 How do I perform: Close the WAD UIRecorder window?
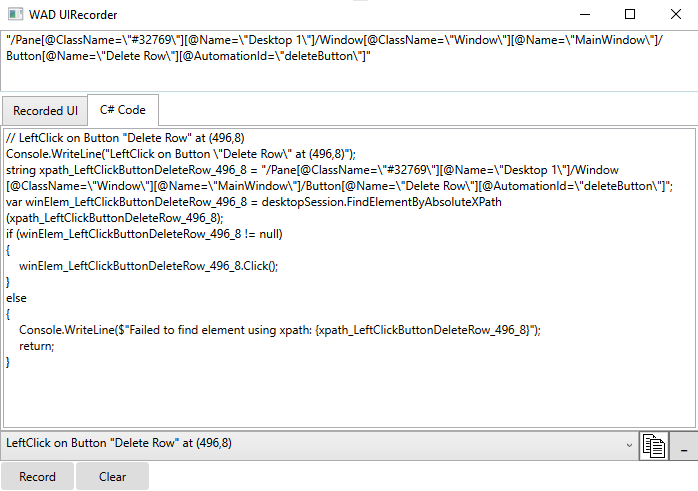(675, 14)
